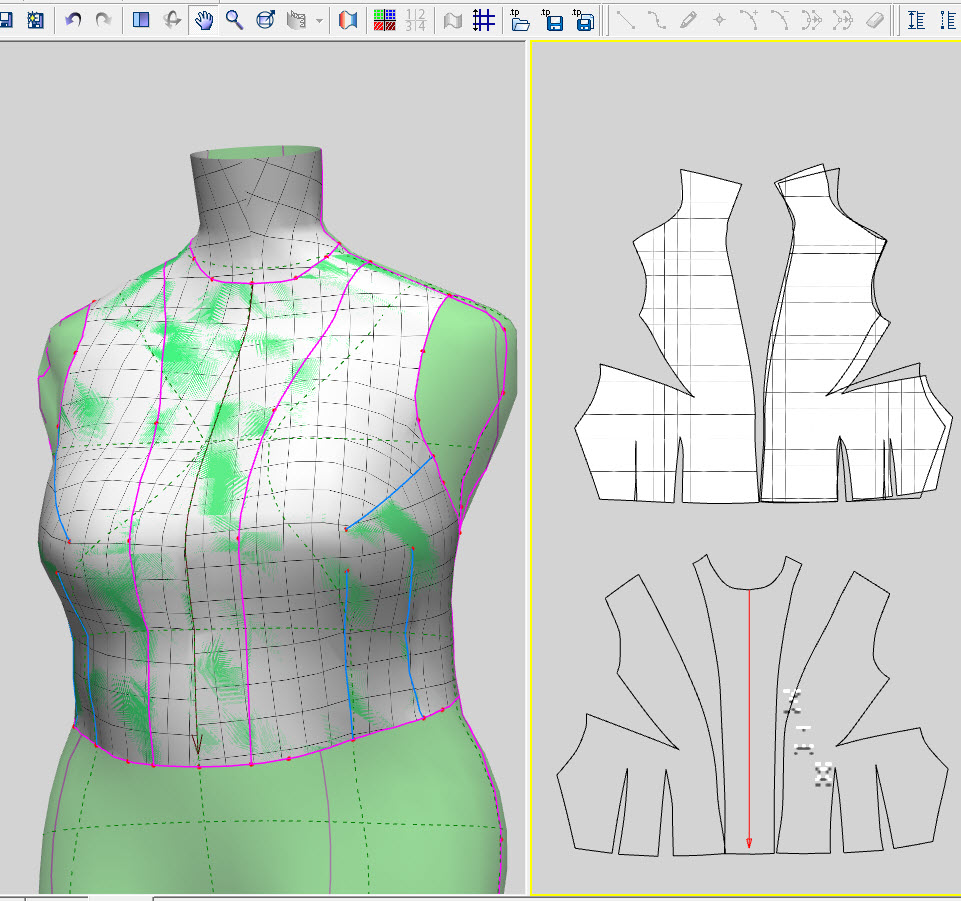Save the .tp file with disk icon
Viewport: 961px width, 901px height.
(553, 20)
